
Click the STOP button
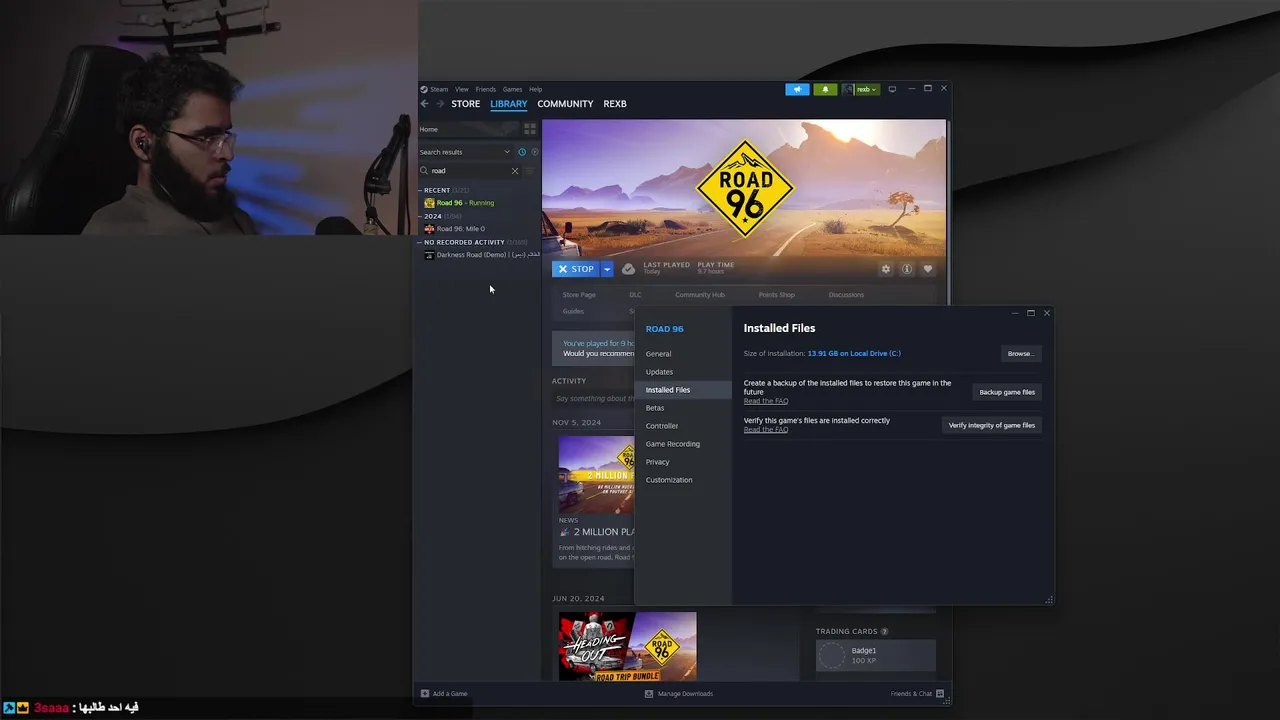click(576, 269)
